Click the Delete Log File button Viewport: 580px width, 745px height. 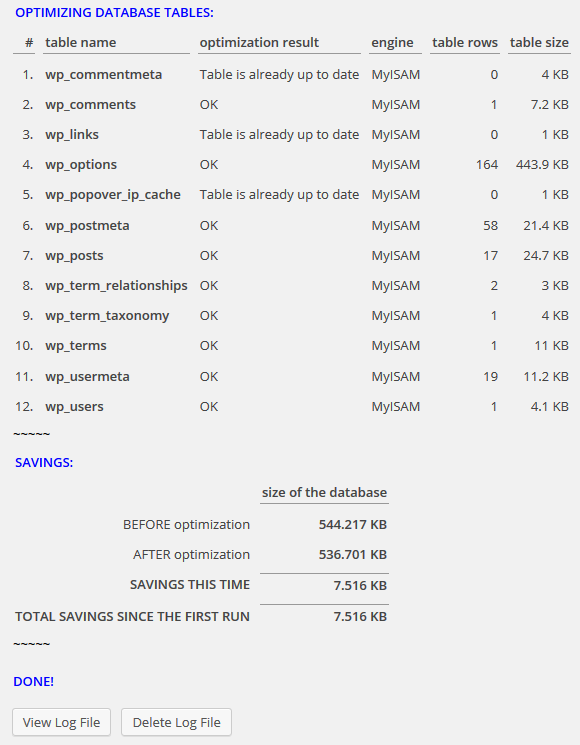pyautogui.click(x=176, y=722)
